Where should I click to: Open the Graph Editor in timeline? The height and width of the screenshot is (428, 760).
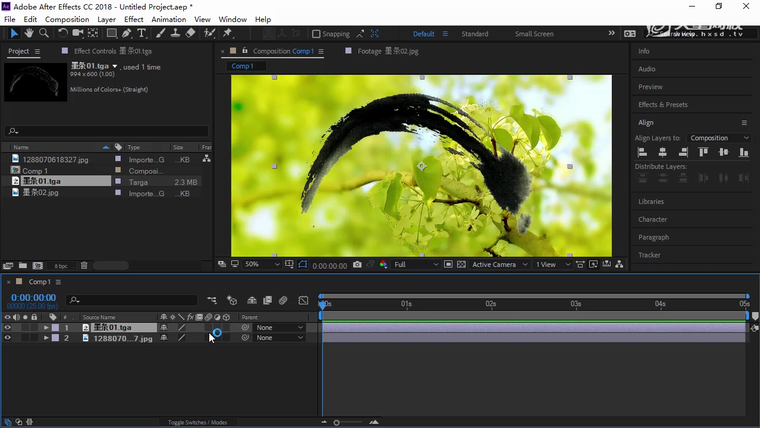(x=303, y=300)
